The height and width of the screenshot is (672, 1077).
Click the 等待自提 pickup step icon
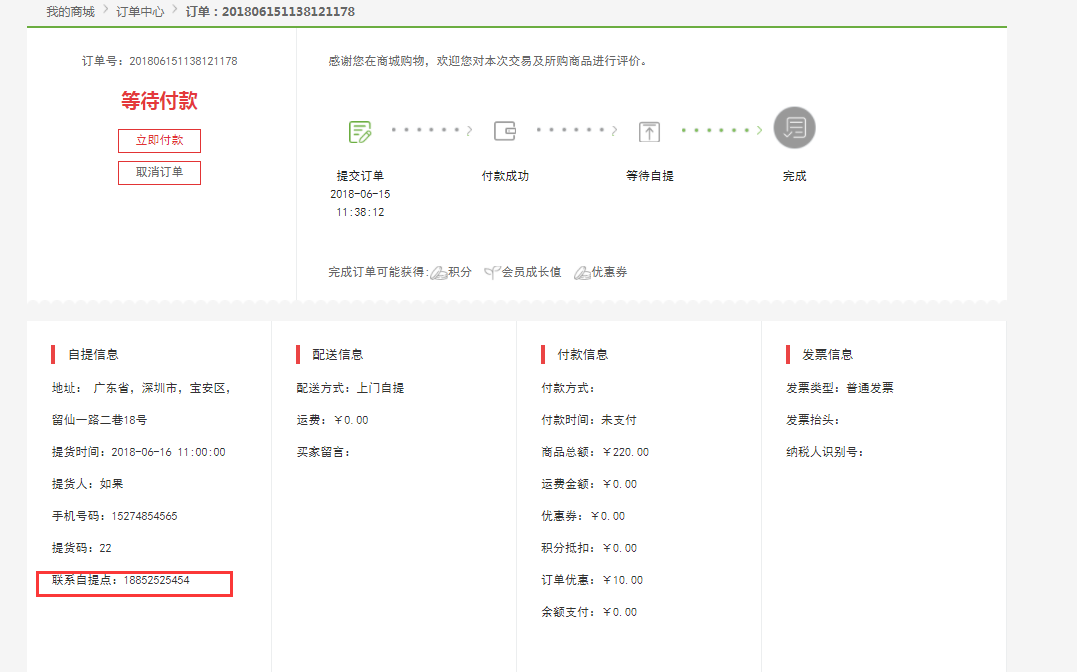tap(650, 131)
